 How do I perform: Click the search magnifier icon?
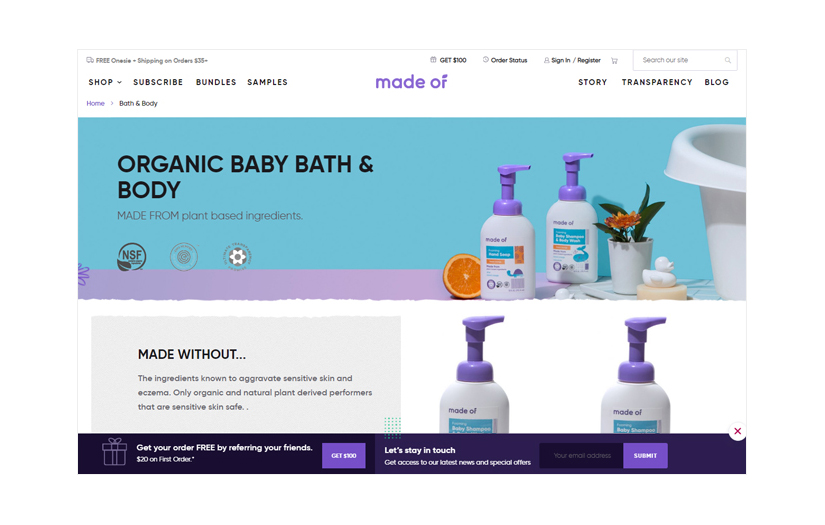728,60
